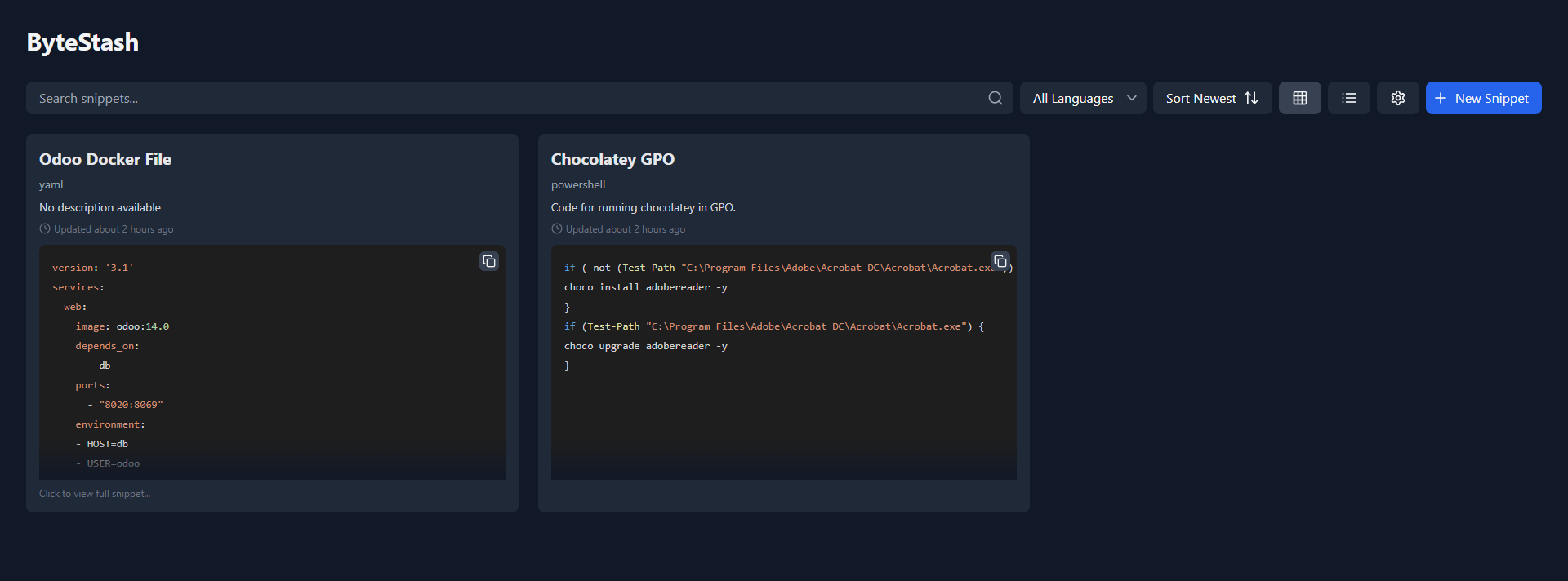Image resolution: width=1568 pixels, height=581 pixels.
Task: Click 'No description available' text
Action: pos(100,207)
